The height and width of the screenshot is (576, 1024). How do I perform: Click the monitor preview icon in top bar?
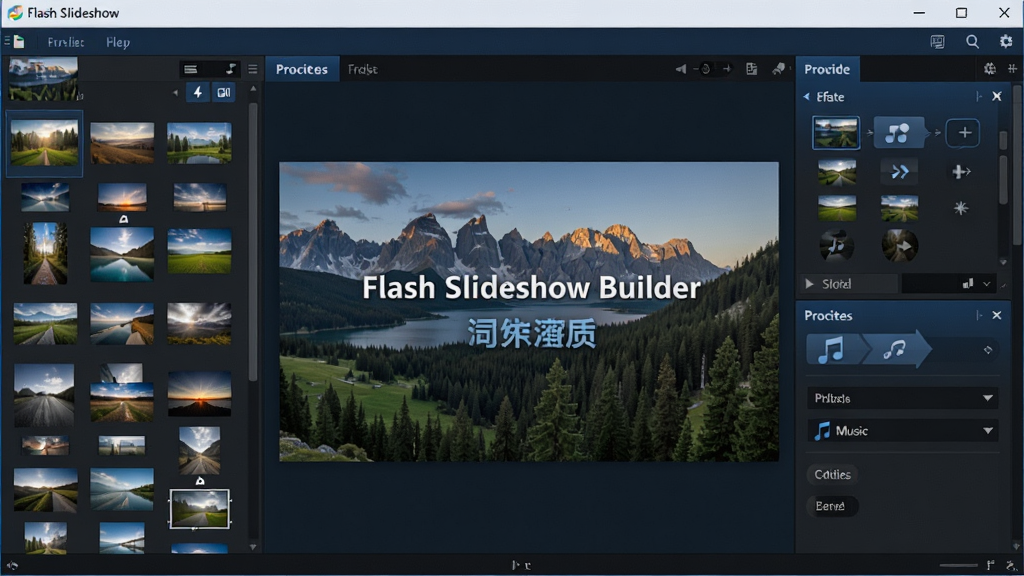coord(937,42)
